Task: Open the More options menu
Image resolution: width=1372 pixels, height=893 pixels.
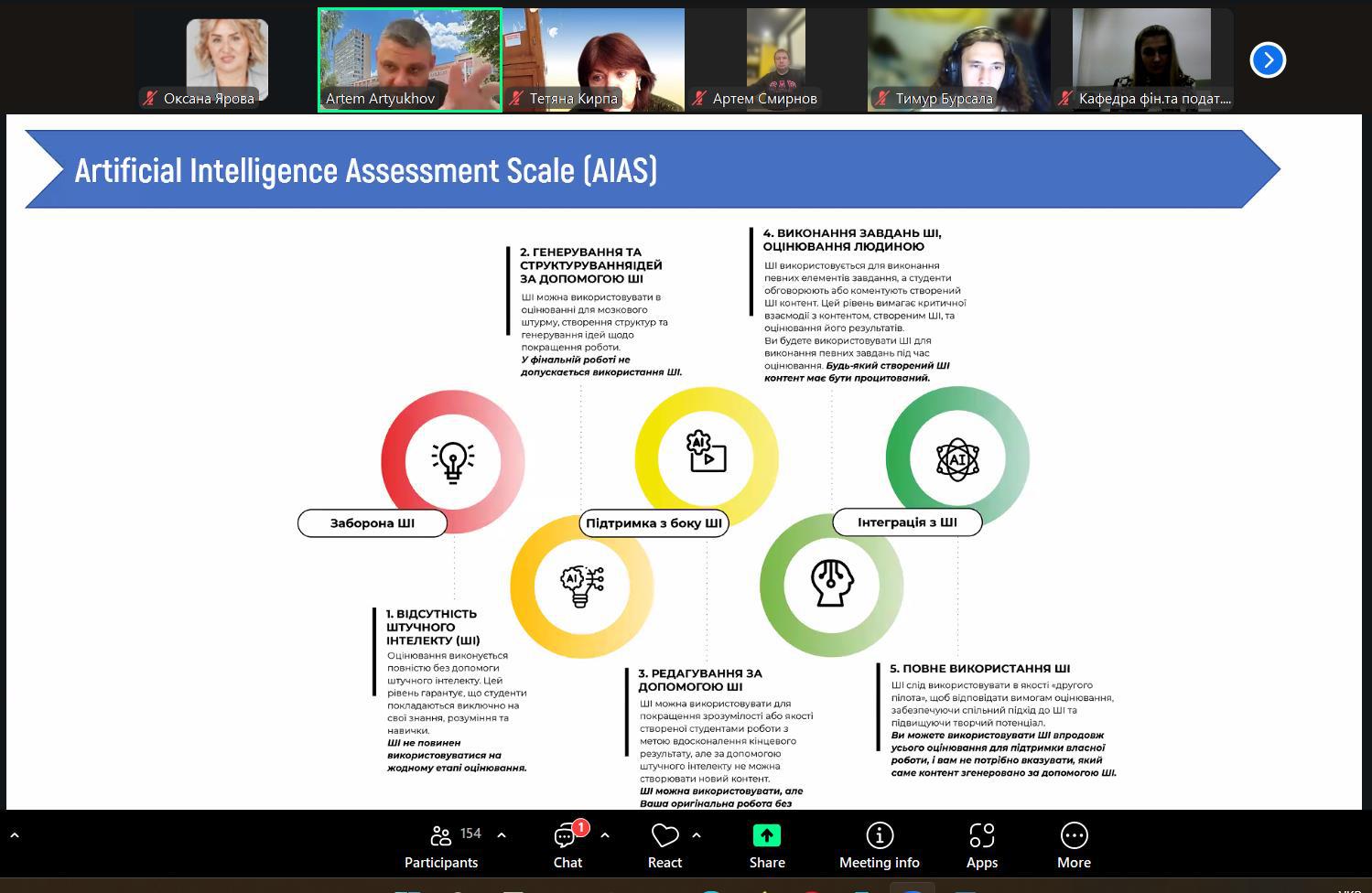Action: (1074, 845)
